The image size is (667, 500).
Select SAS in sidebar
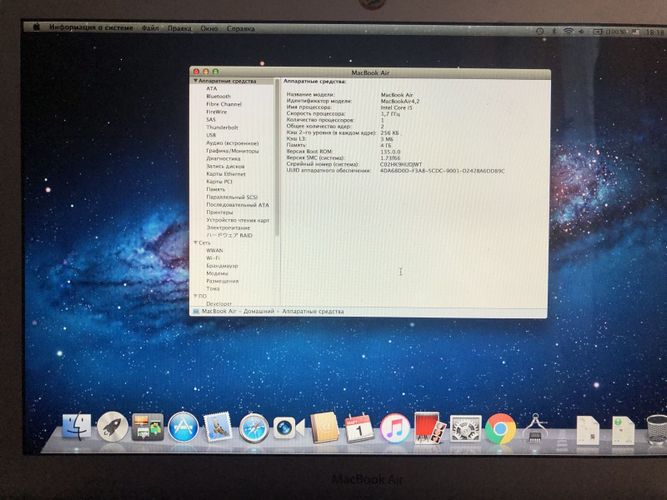click(x=211, y=120)
